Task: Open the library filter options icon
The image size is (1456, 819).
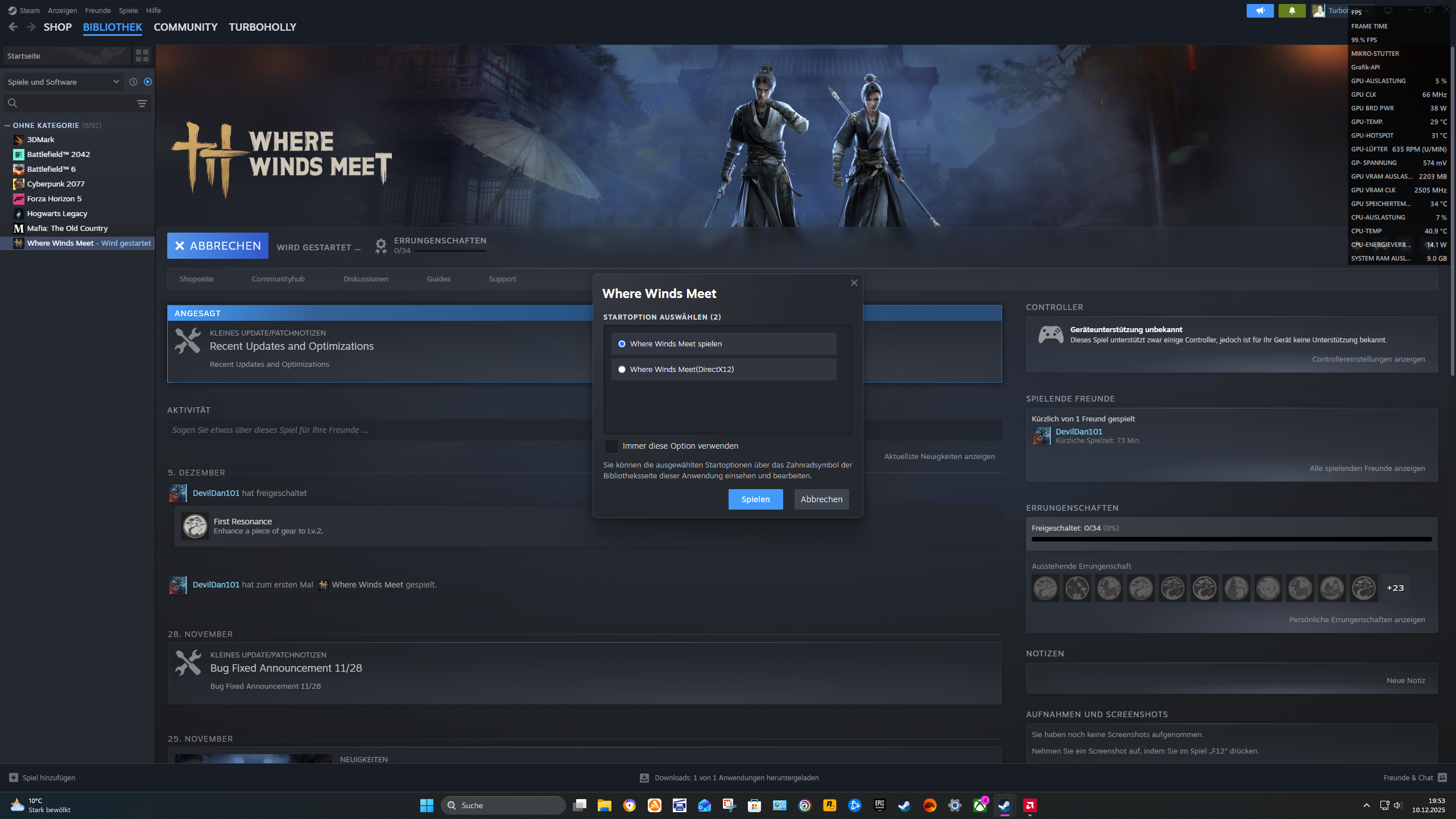Action: (x=142, y=103)
